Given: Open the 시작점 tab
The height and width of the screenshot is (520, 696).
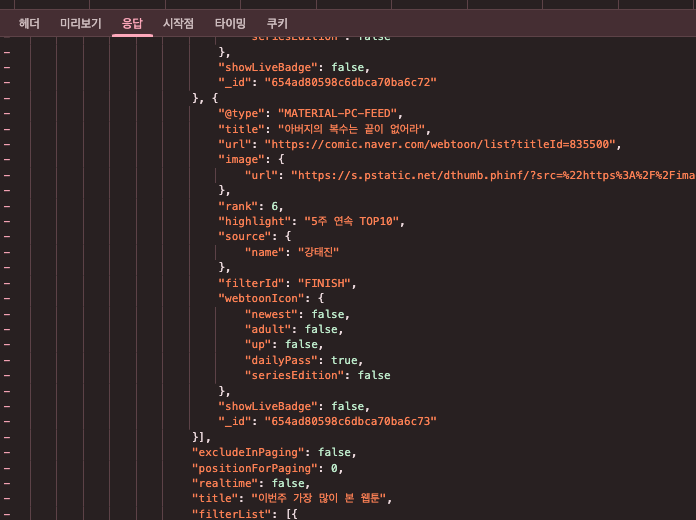Looking at the screenshot, I should pos(178,23).
